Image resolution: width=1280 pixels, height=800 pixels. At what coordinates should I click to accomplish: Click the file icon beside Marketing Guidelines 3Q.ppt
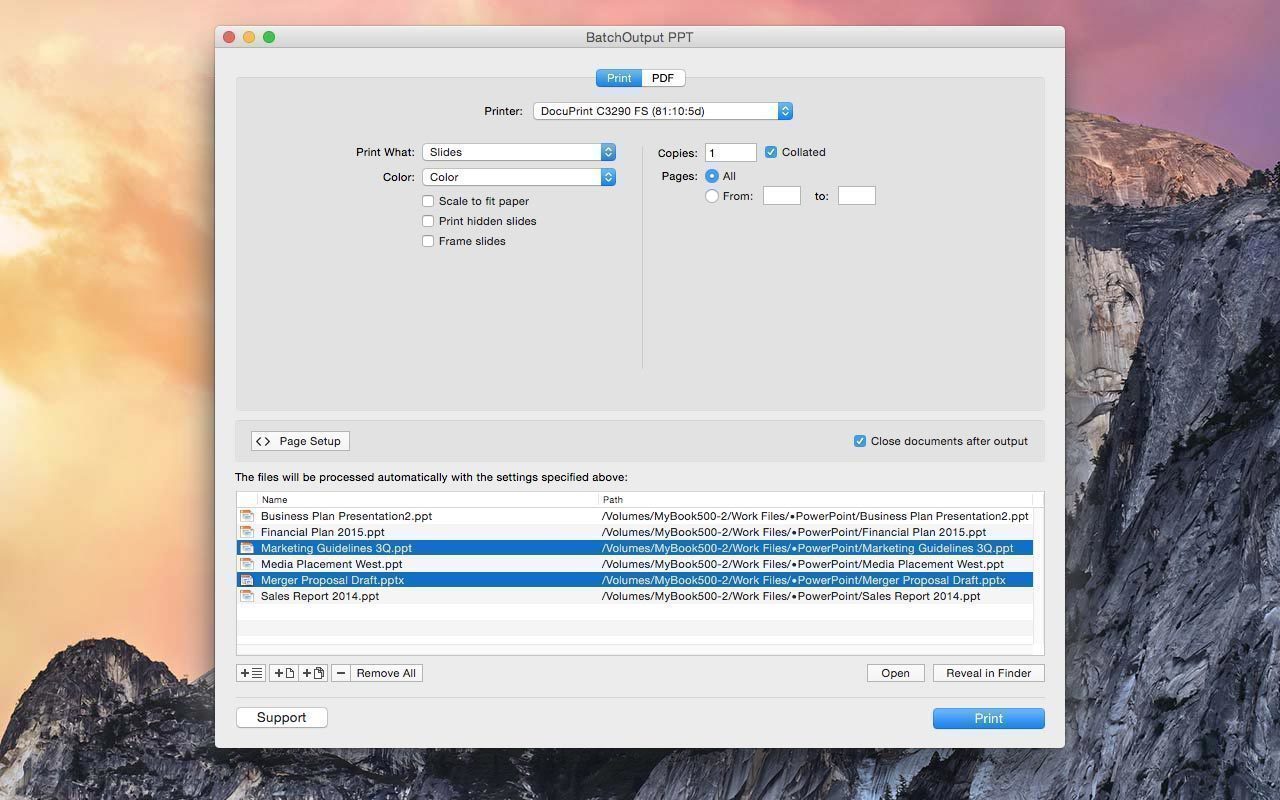click(x=247, y=548)
